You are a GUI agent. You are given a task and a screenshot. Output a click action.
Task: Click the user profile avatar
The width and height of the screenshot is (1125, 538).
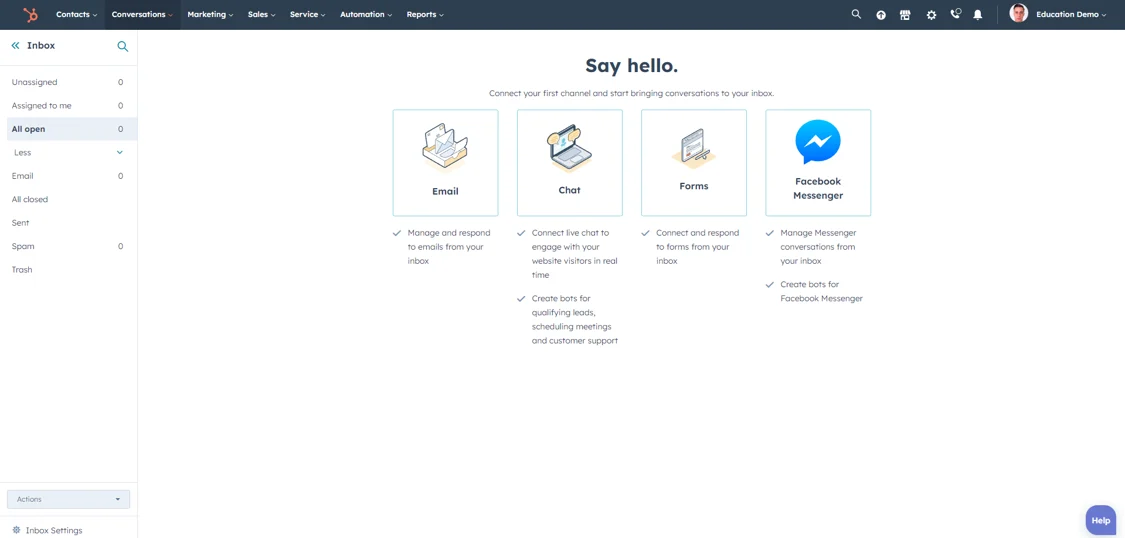[x=1019, y=14]
